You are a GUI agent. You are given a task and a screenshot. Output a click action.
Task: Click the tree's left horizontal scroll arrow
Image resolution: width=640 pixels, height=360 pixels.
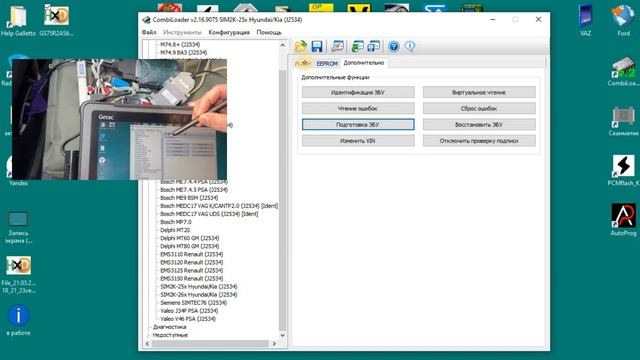coord(147,344)
